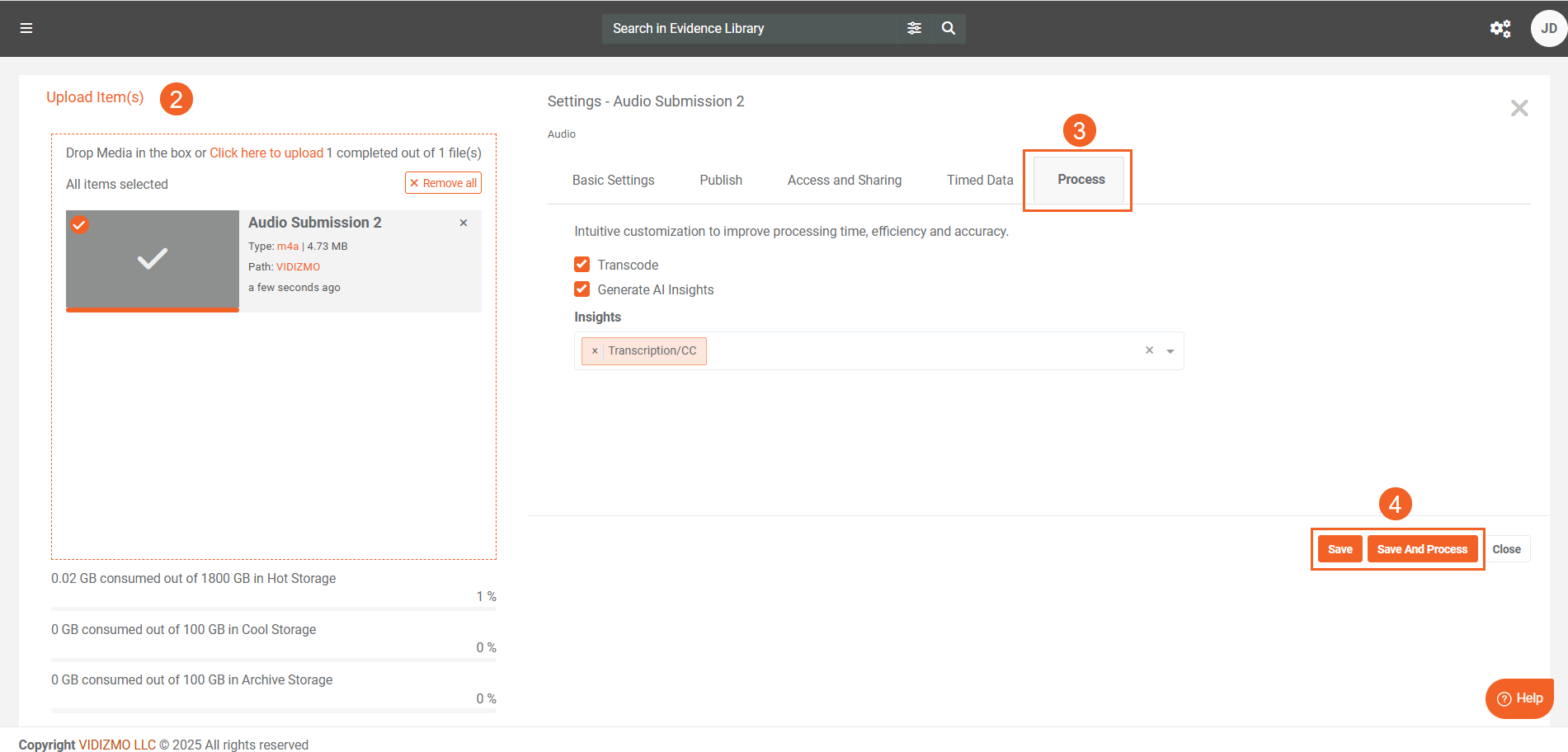Image resolution: width=1568 pixels, height=752 pixels.
Task: Switch to the Basic Settings tab
Action: [x=613, y=180]
